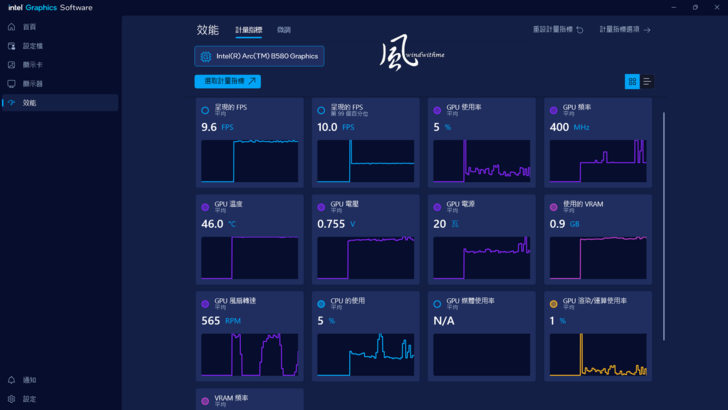Image resolution: width=728 pixels, height=410 pixels.
Task: Maximize the Intel Graphics Software window
Action: (695, 7)
